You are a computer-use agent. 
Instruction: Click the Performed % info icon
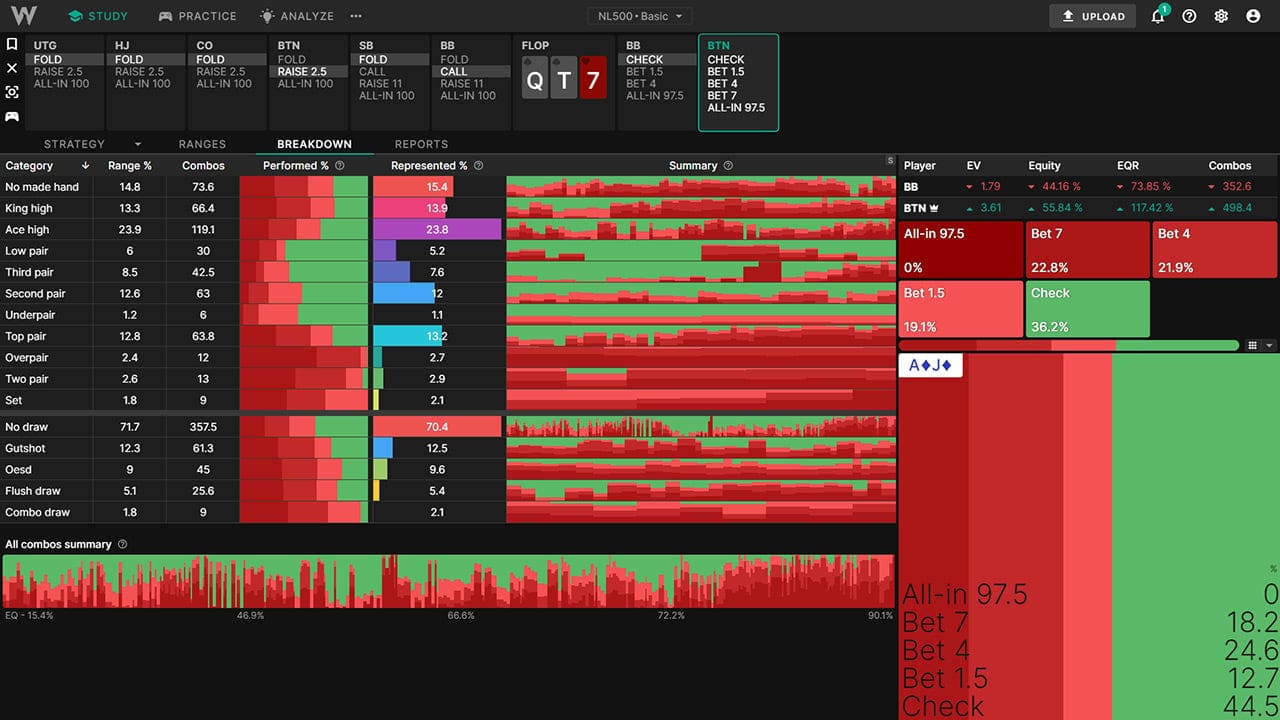pyautogui.click(x=339, y=166)
